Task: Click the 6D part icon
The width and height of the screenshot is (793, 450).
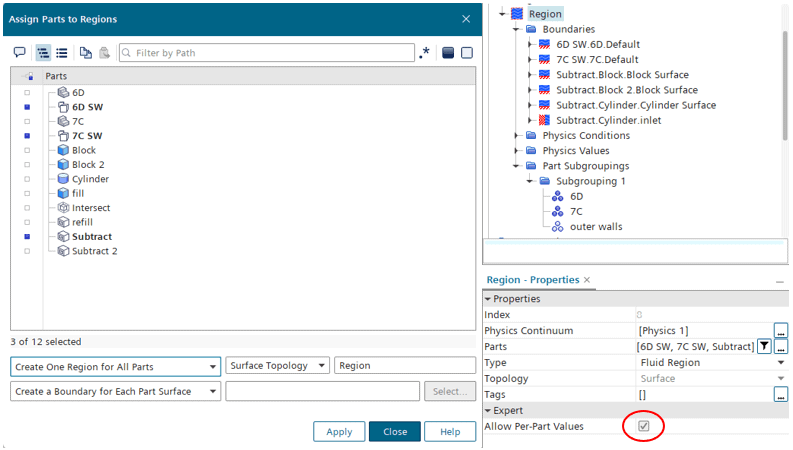Action: (x=63, y=92)
